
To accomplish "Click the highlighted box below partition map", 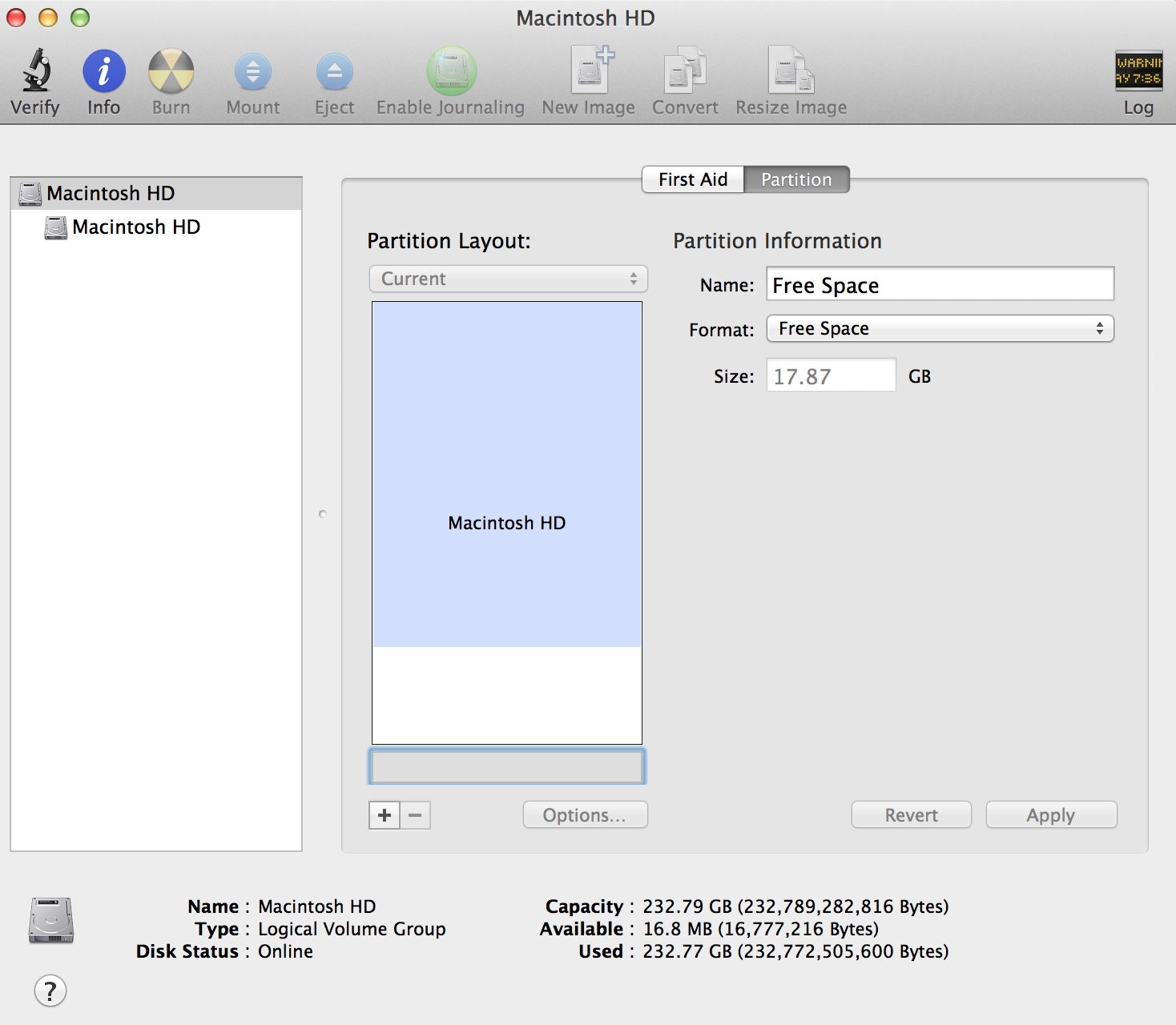I will [x=507, y=767].
